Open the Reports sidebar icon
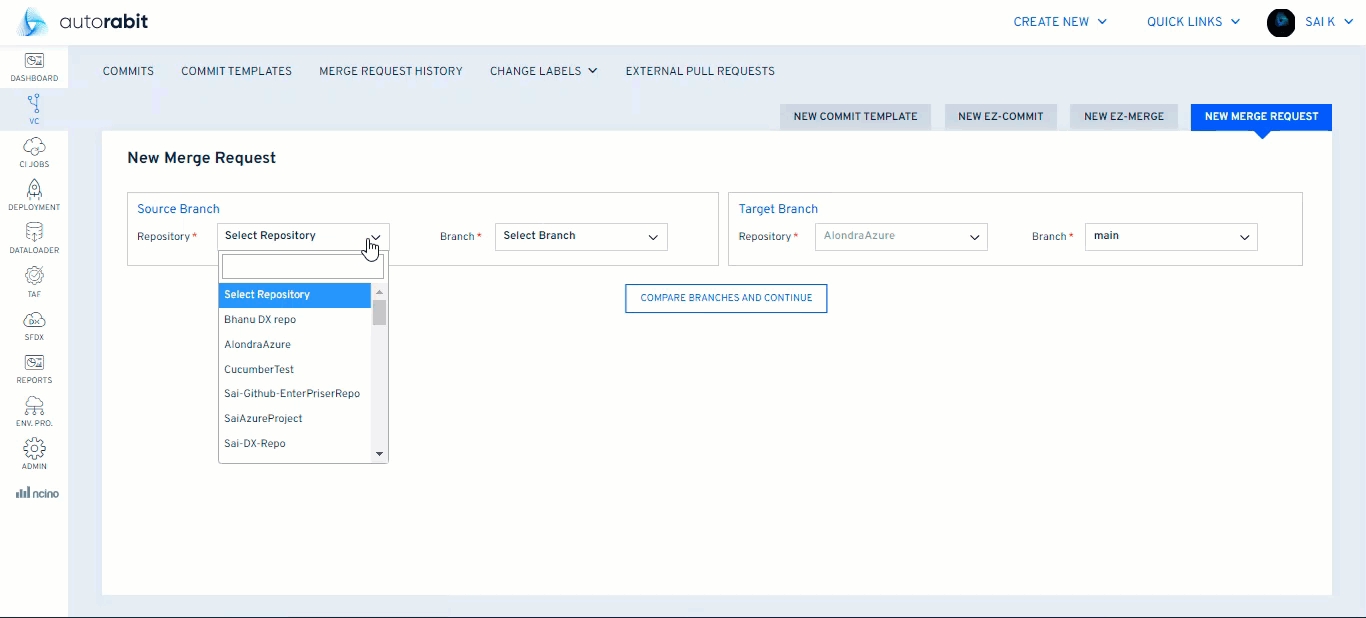 click(x=34, y=364)
